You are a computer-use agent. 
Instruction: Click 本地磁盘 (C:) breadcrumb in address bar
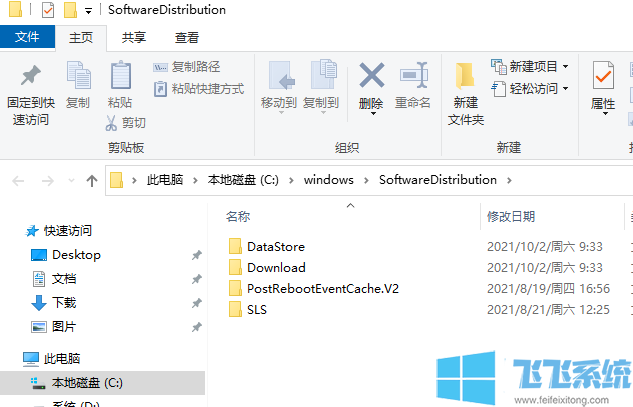(243, 180)
